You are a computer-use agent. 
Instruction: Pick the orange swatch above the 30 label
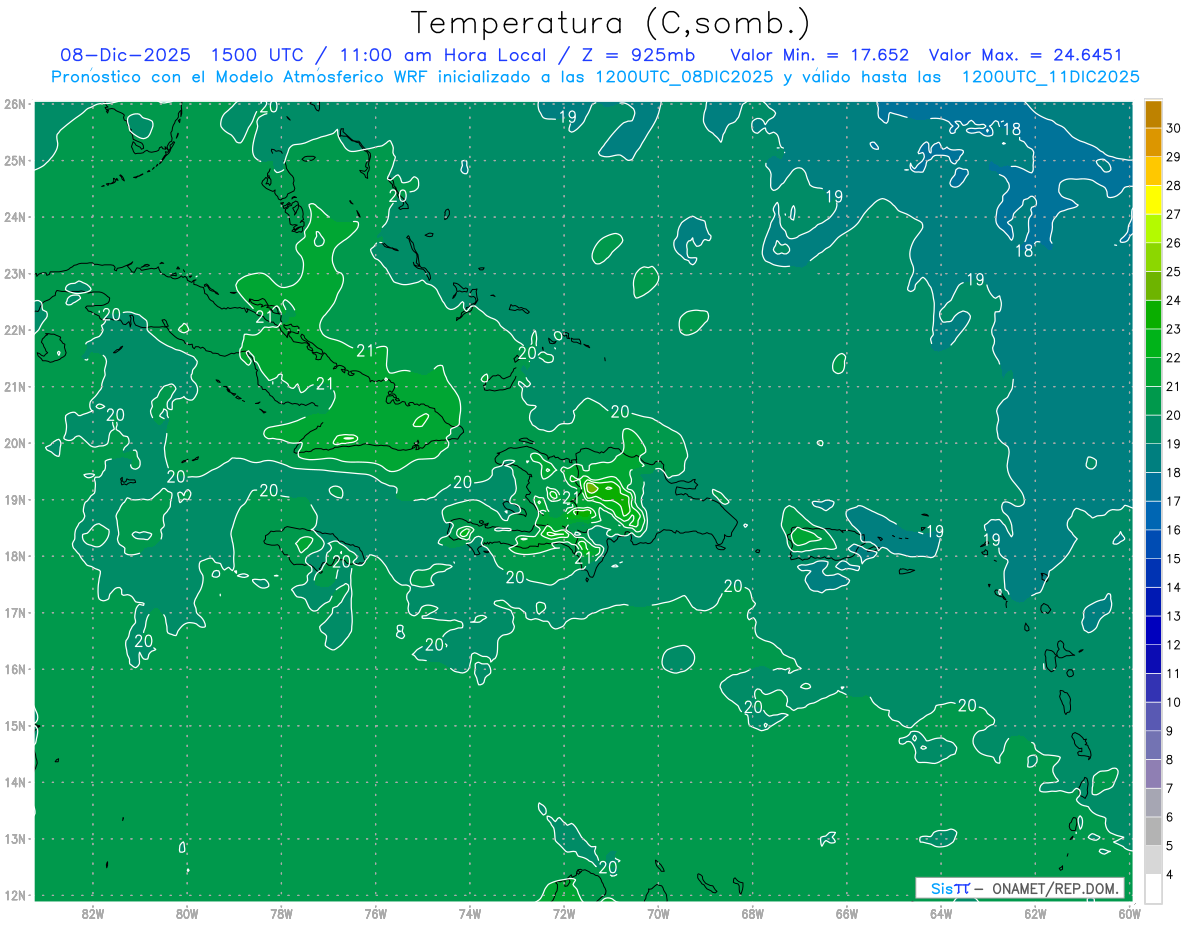[x=1154, y=114]
